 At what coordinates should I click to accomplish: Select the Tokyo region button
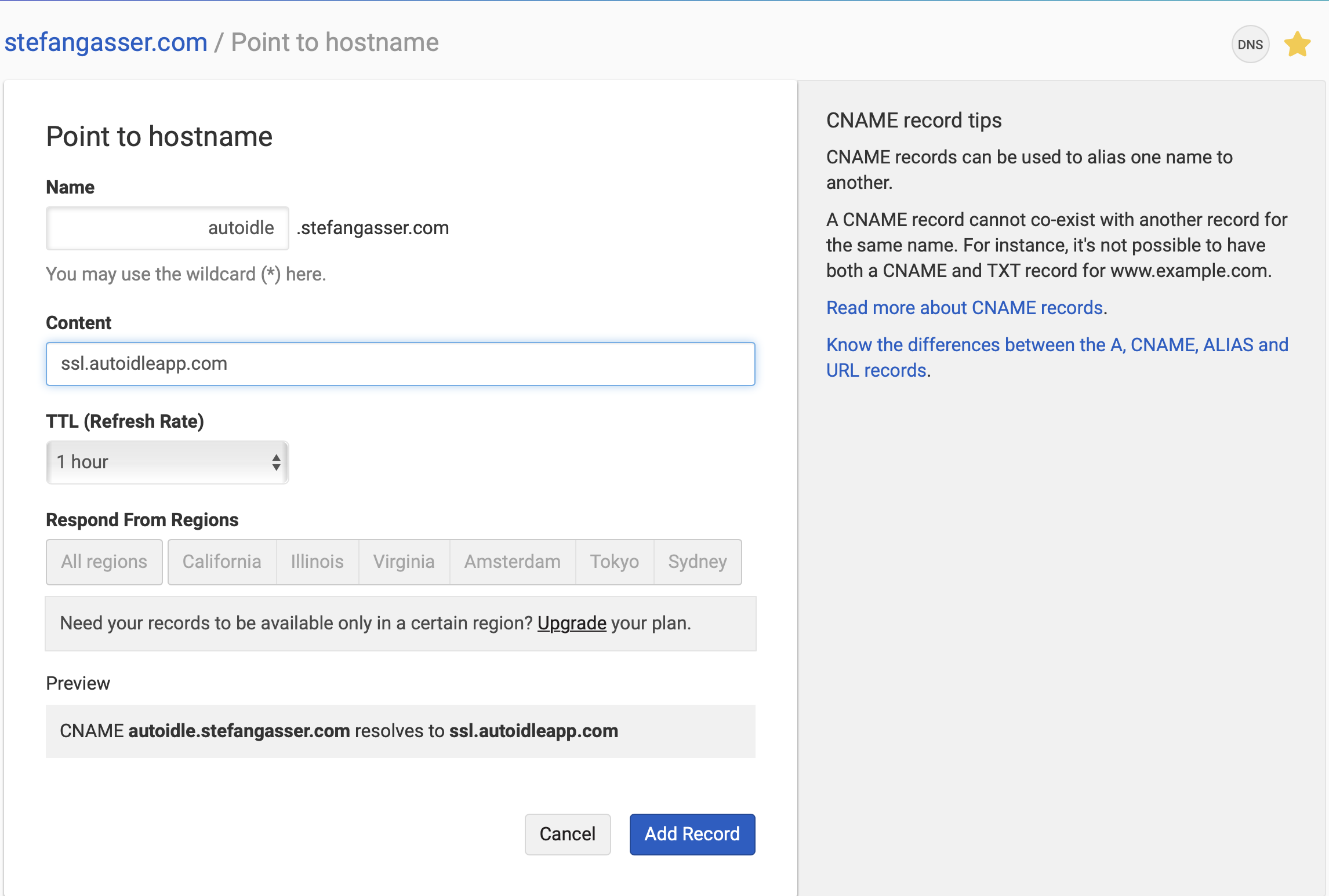tap(614, 562)
